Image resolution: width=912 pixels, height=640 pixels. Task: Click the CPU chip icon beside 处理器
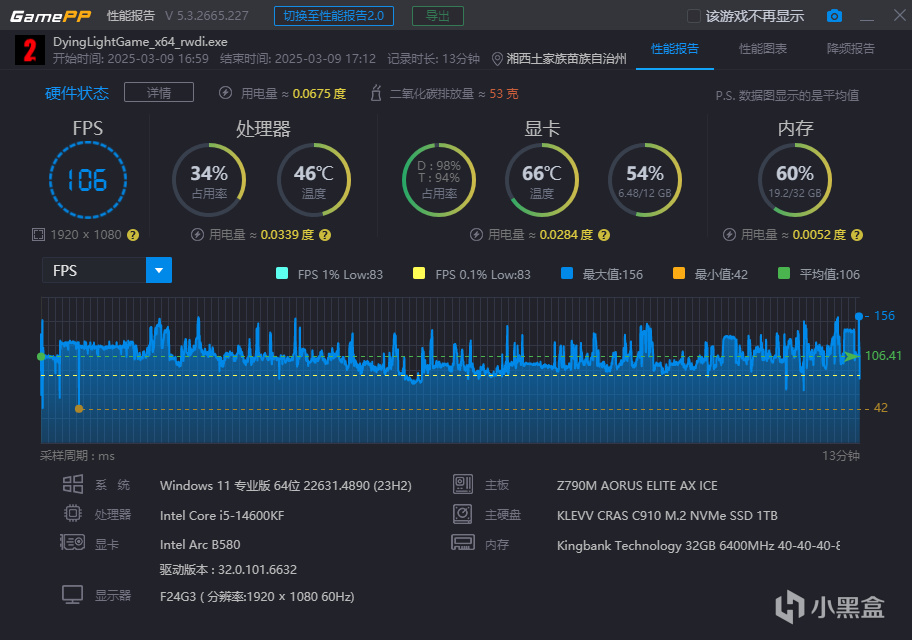[x=73, y=513]
